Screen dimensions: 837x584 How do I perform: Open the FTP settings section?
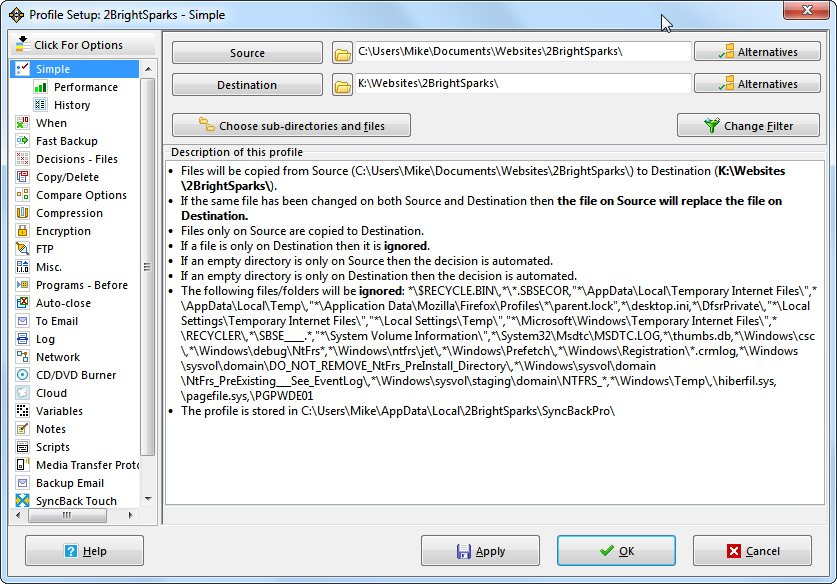pos(45,249)
